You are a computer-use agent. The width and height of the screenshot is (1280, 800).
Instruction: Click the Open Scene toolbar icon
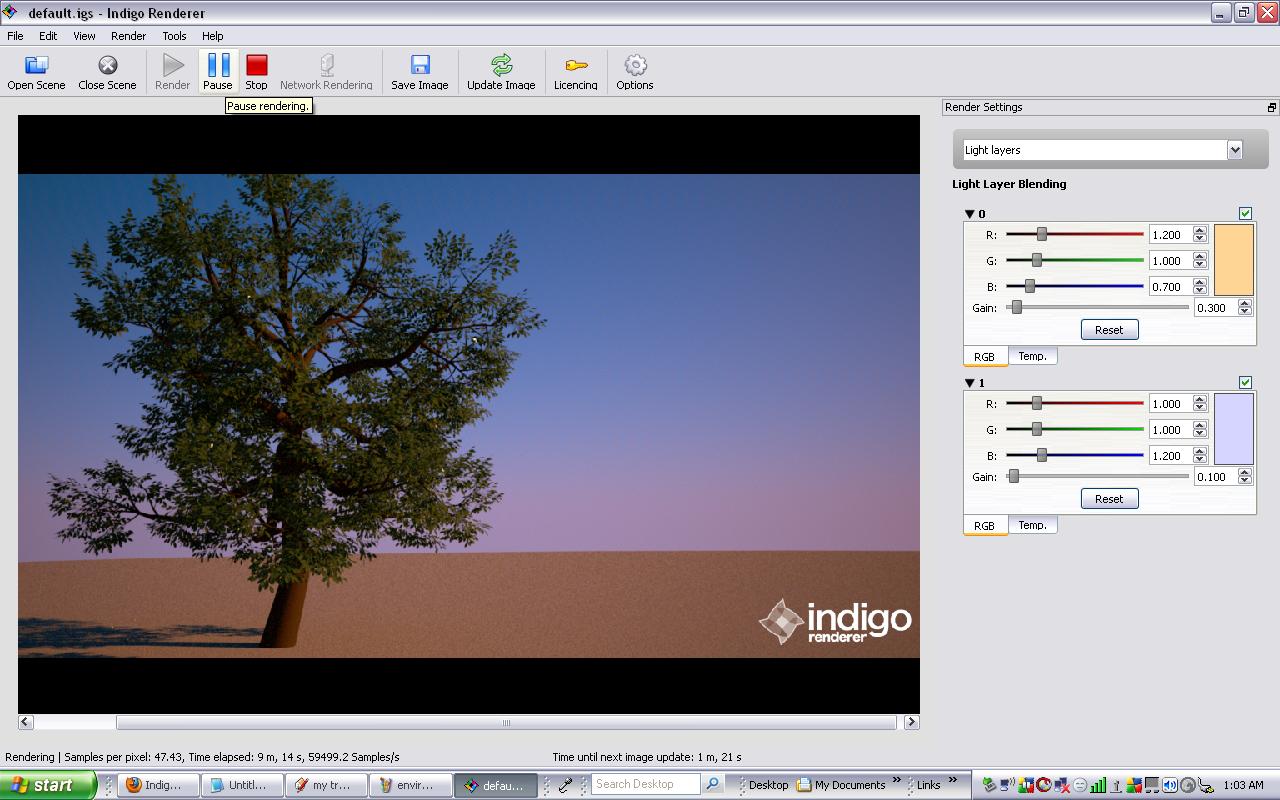tap(36, 66)
